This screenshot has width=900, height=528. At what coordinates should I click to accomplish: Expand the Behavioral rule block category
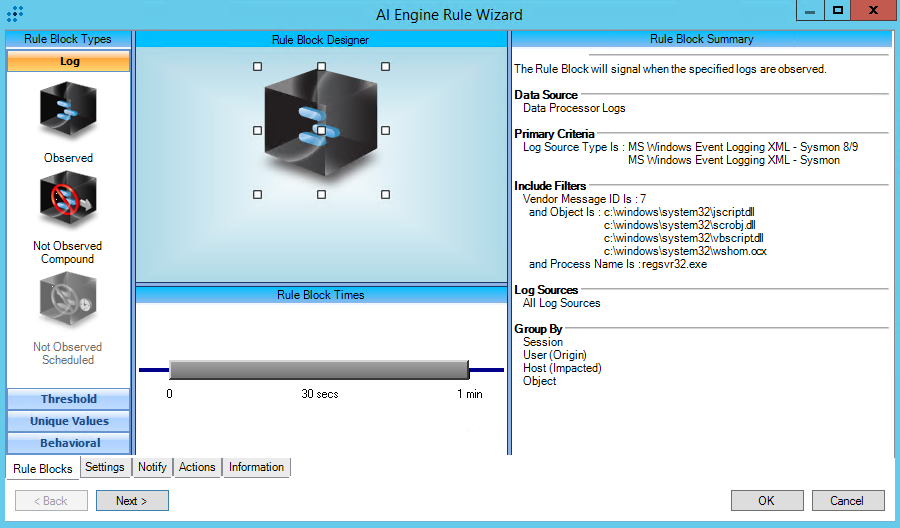69,443
